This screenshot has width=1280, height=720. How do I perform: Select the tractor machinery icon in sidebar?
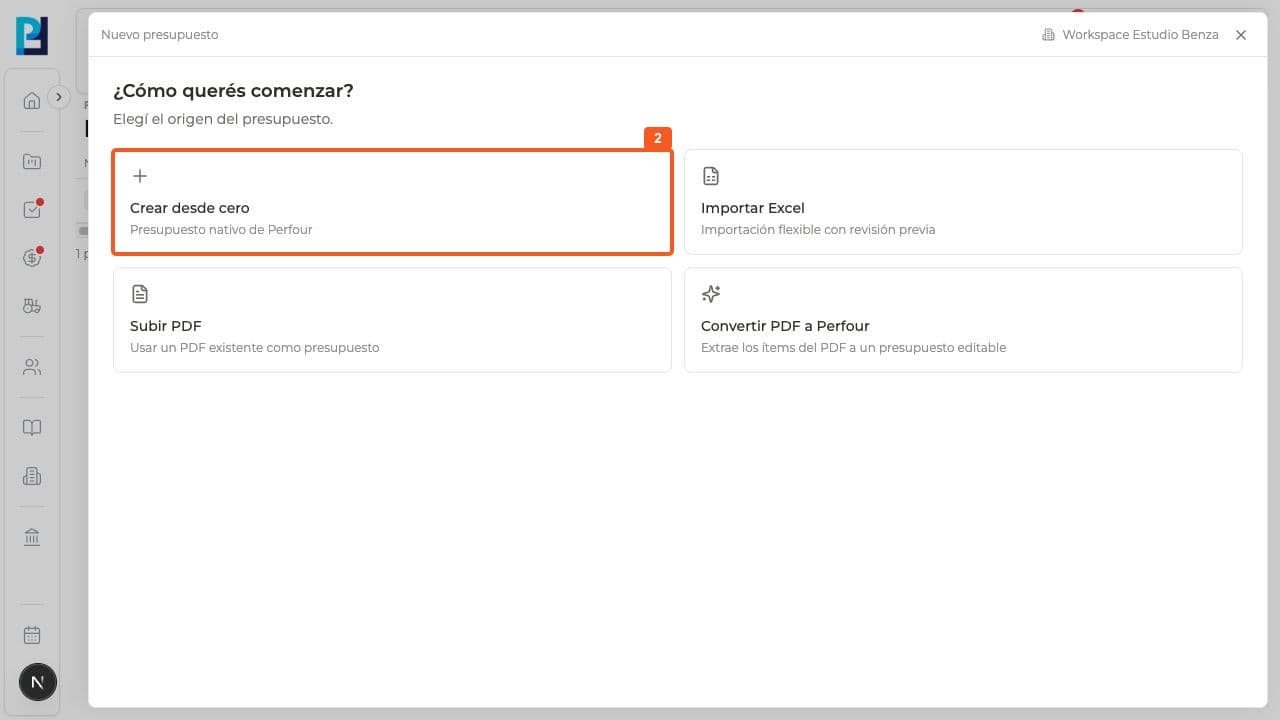click(32, 306)
